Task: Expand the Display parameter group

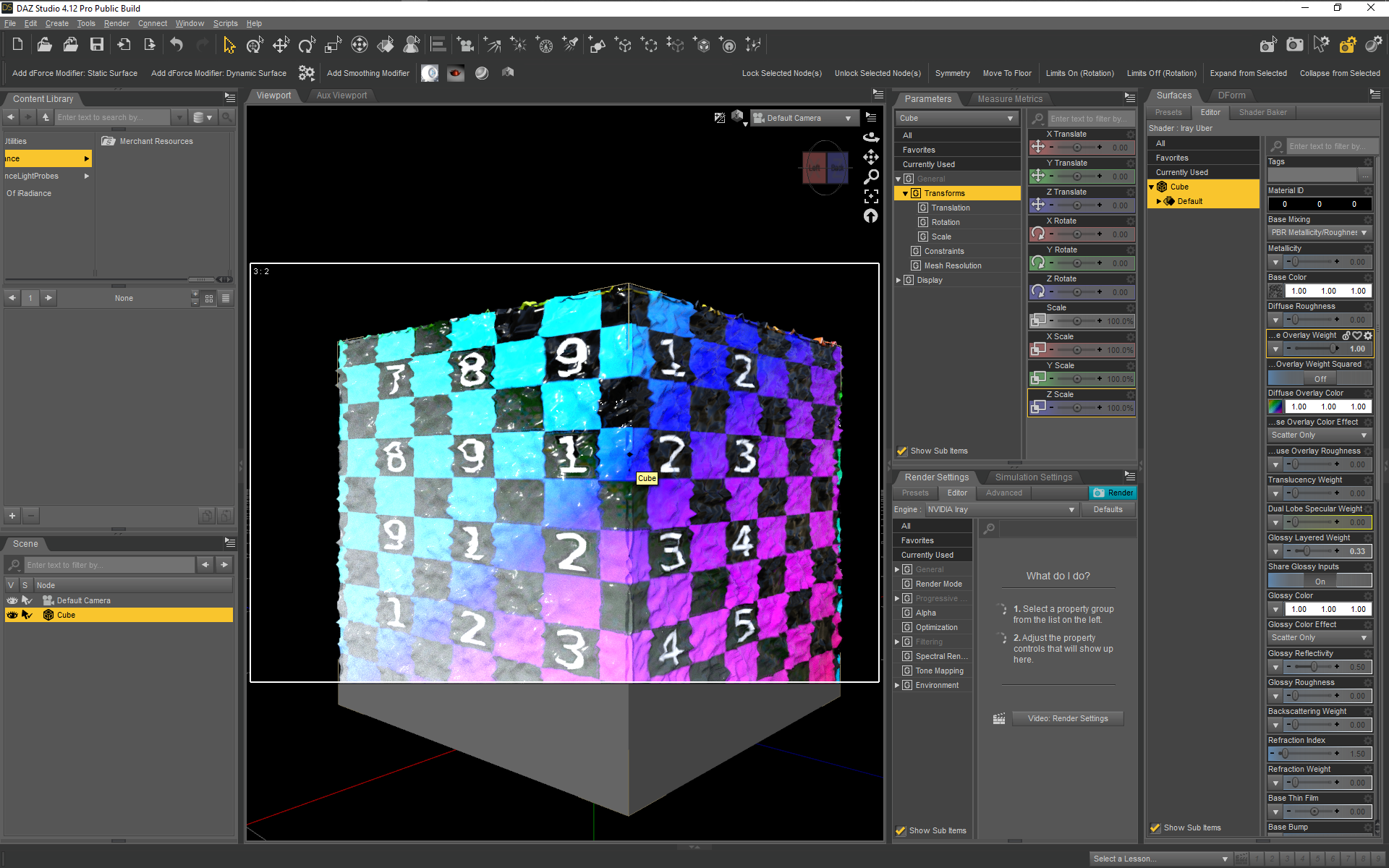Action: click(899, 280)
